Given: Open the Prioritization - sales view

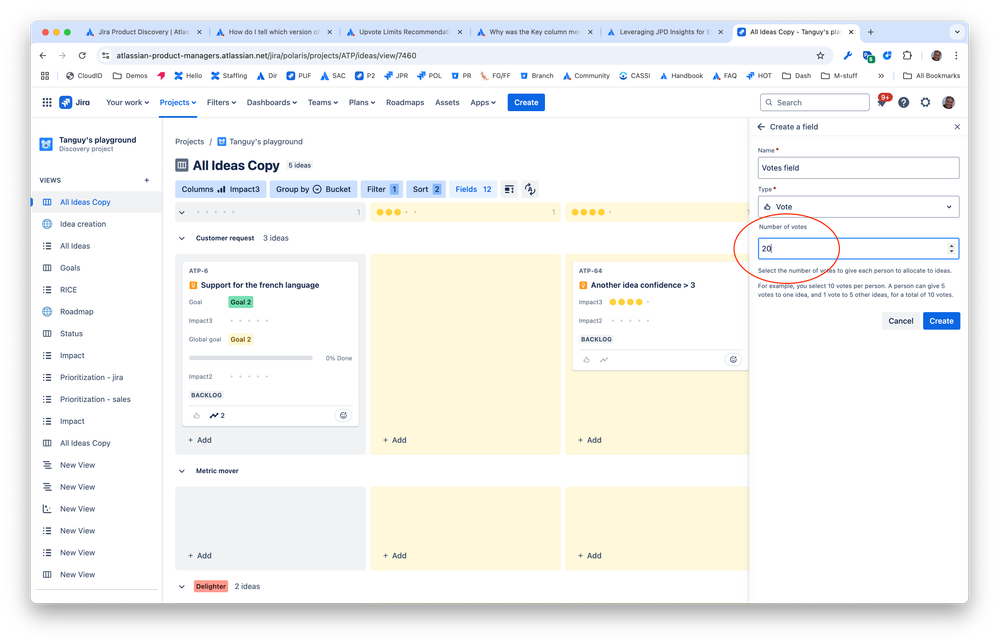Looking at the screenshot, I should [95, 399].
